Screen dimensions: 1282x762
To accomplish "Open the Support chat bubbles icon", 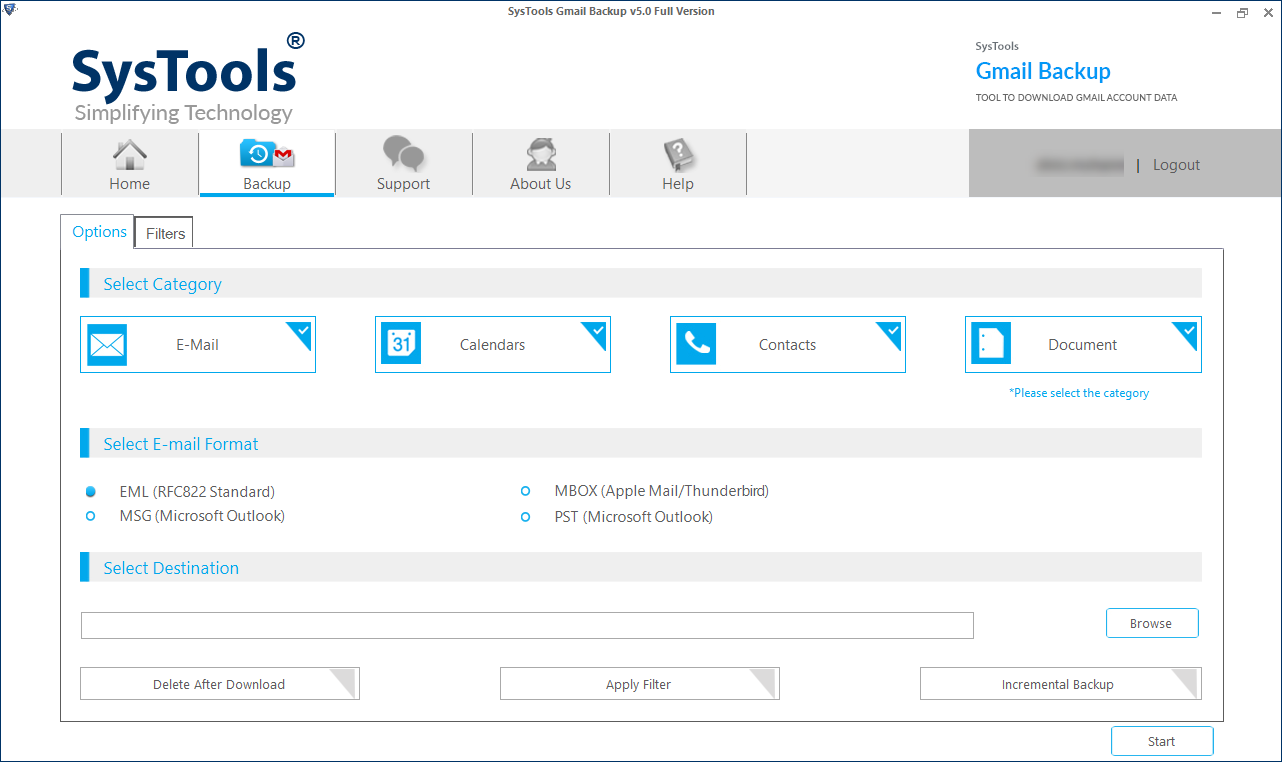I will pyautogui.click(x=403, y=154).
